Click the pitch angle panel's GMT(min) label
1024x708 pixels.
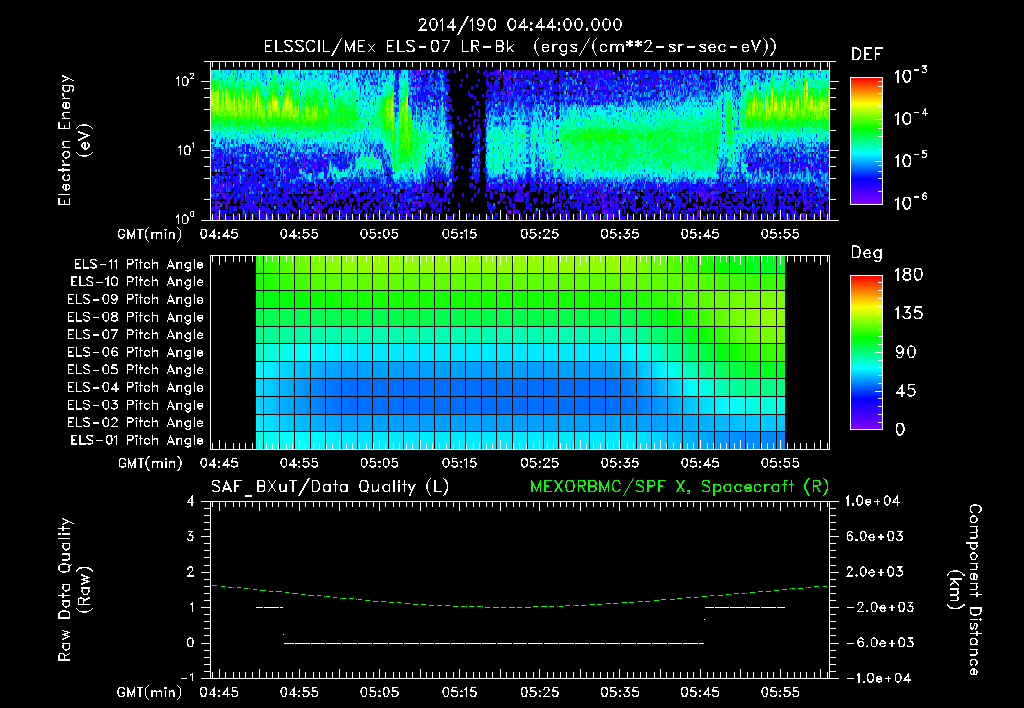coord(150,463)
